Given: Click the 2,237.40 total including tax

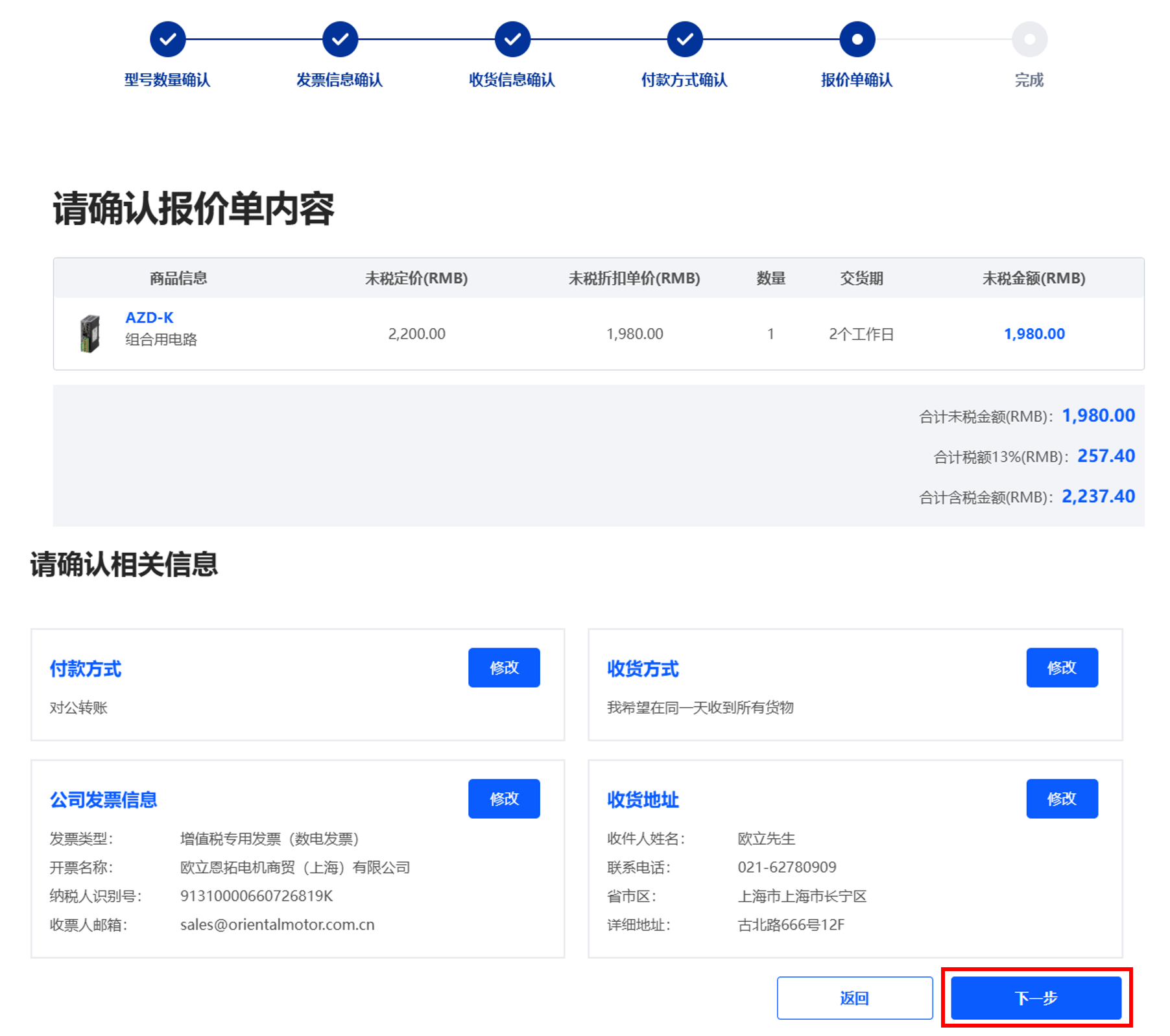Looking at the screenshot, I should 1098,496.
